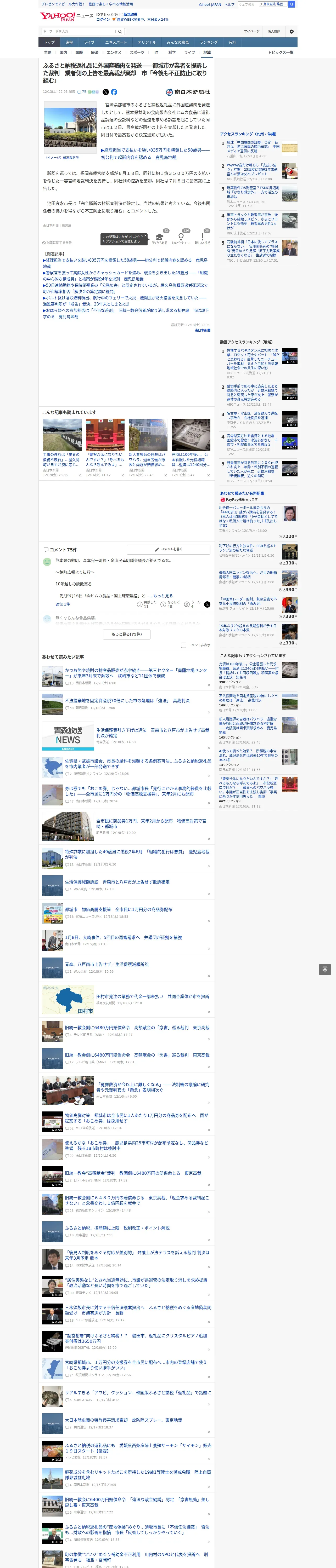Open the 売済は100年後 recommended thumbnail
Viewport: 336px width, 1568px height.
pyautogui.click(x=191, y=435)
